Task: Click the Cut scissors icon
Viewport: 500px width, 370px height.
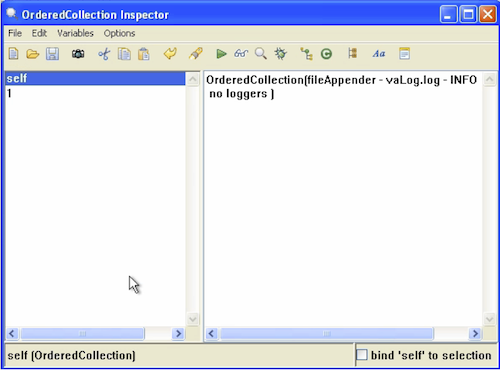Action: point(104,54)
